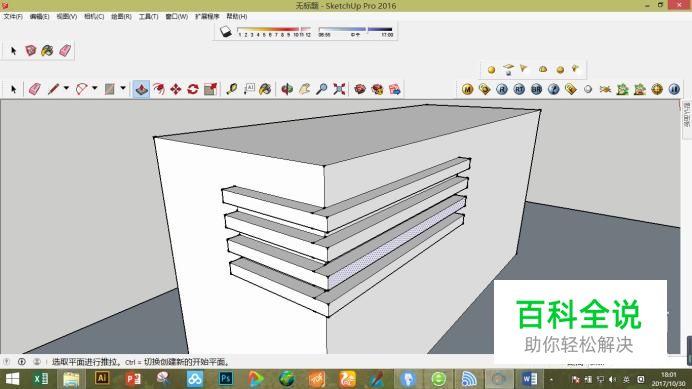This screenshot has height=389, width=692.
Task: Select the Orbit tool
Action: (x=287, y=89)
